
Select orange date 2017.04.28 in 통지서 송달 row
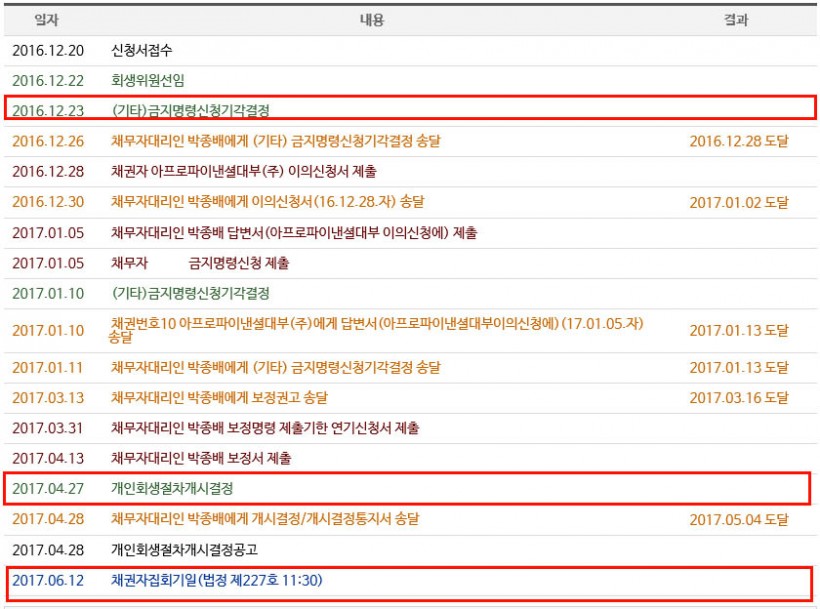click(48, 519)
